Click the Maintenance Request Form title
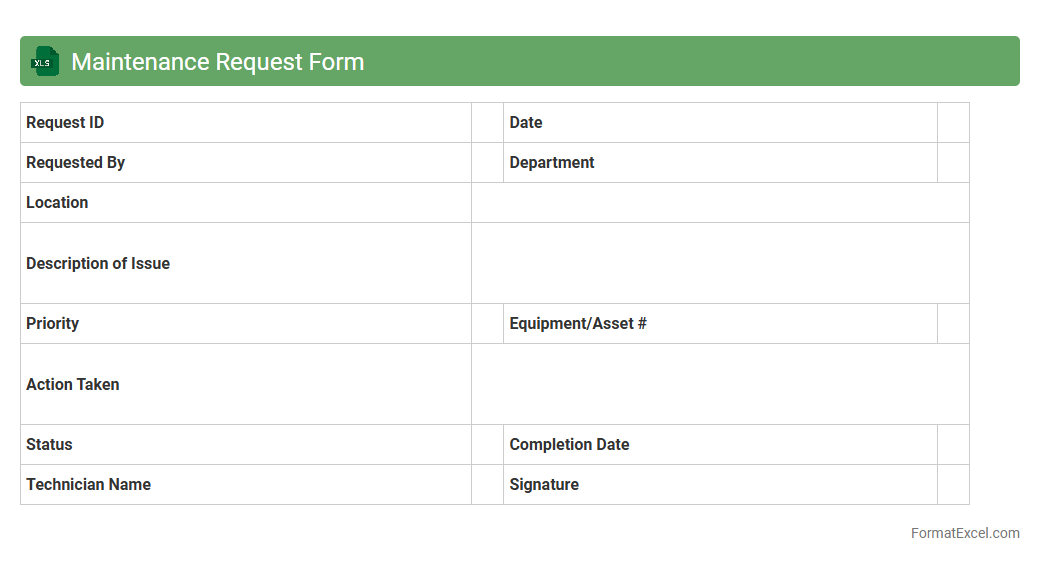The width and height of the screenshot is (1040, 562). (x=217, y=62)
